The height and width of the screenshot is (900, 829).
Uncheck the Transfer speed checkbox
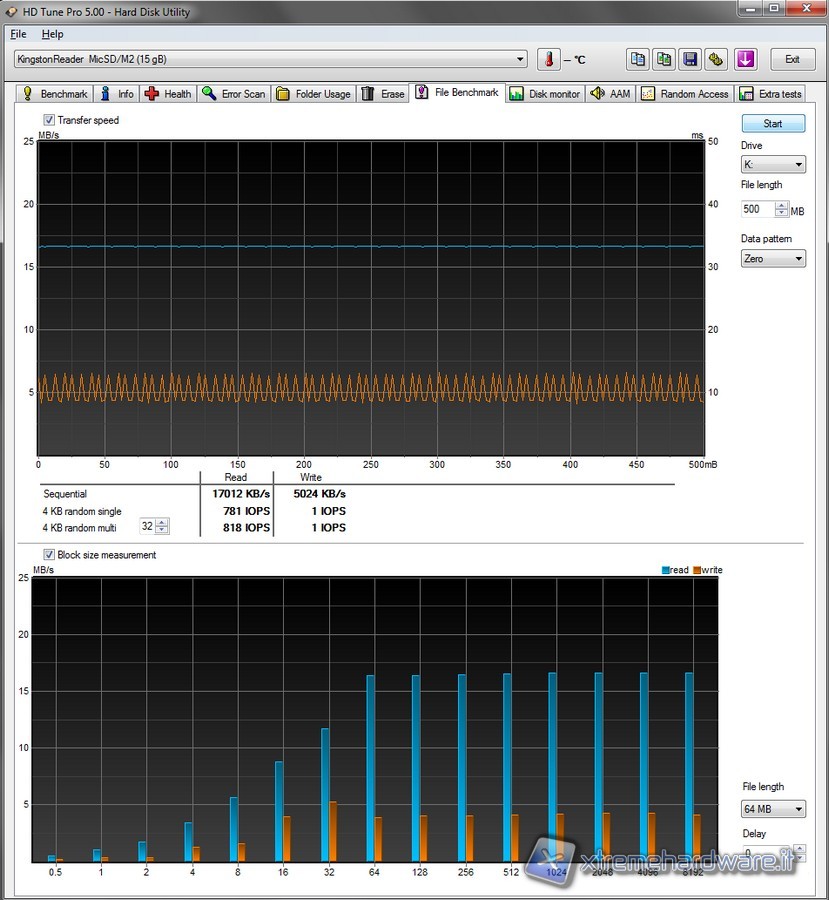[49, 120]
